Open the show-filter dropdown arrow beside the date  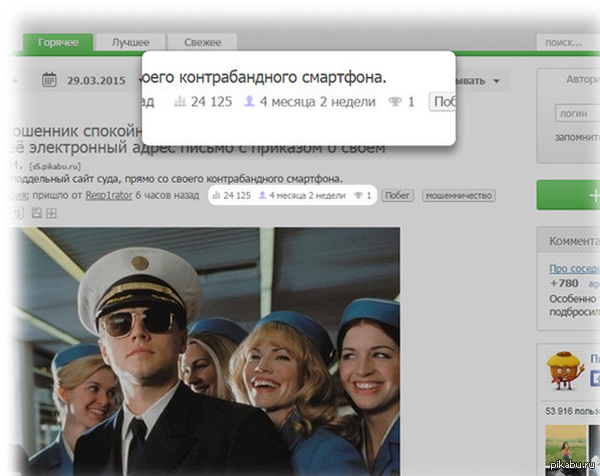497,81
